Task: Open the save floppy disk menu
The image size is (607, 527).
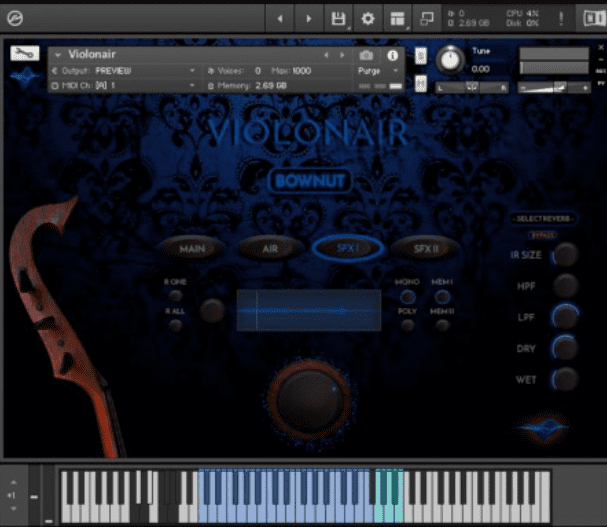Action: [338, 18]
